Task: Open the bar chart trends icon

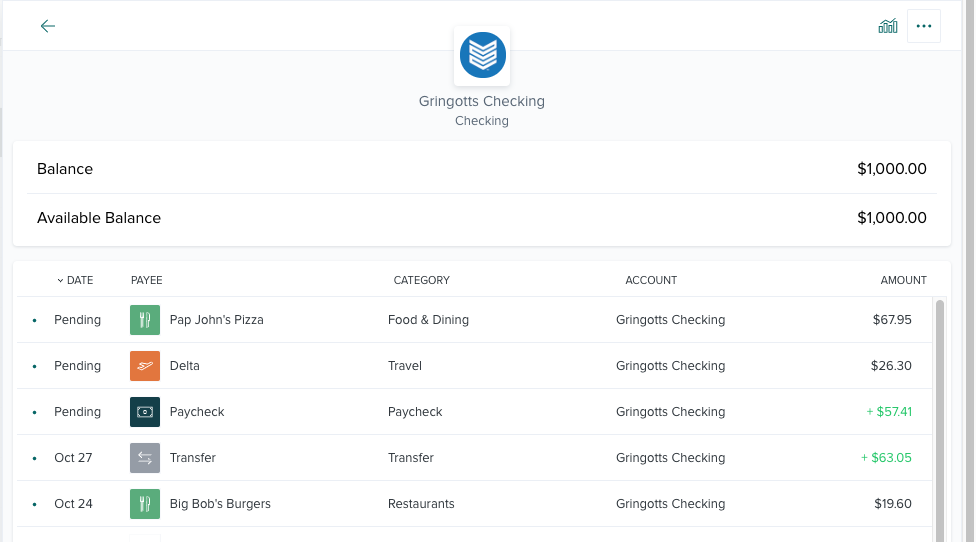Action: (x=888, y=26)
